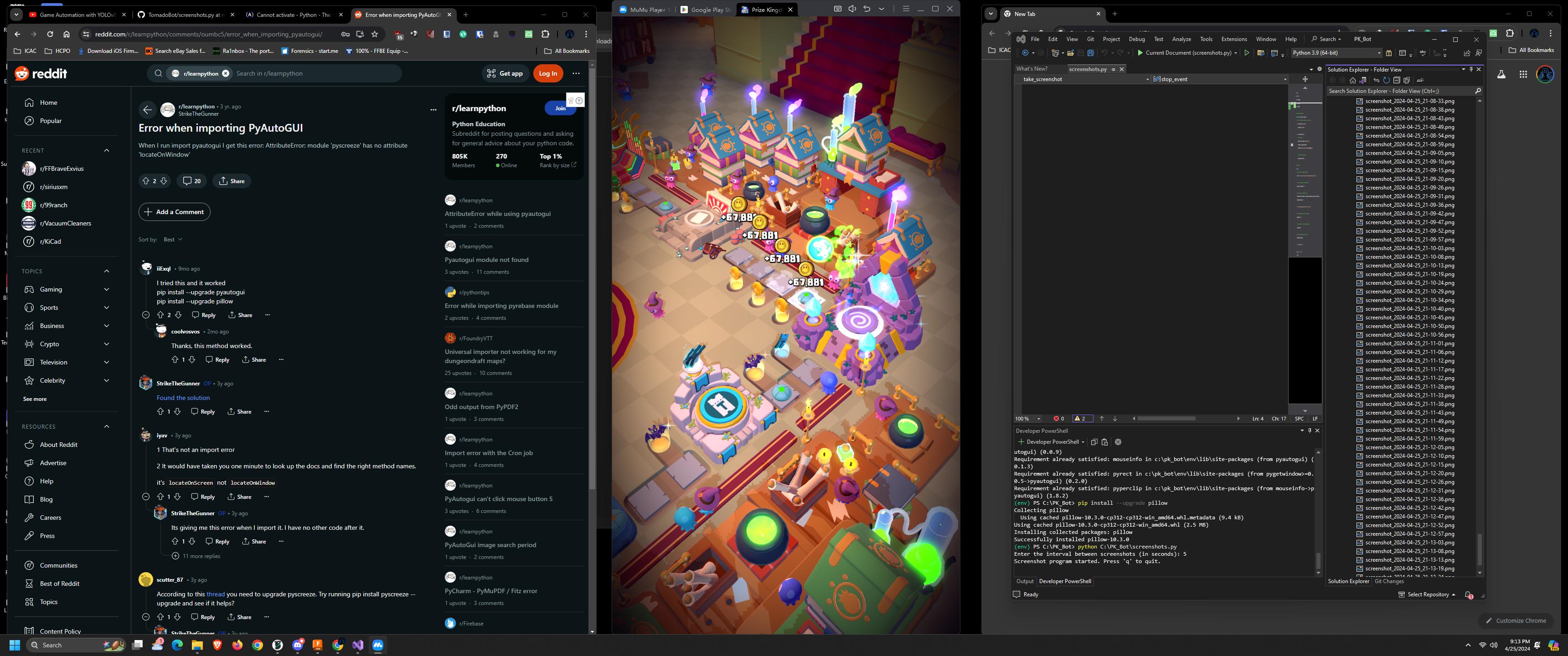Image resolution: width=1568 pixels, height=656 pixels.
Task: Open Visual Studio notifications bell
Action: click(1469, 594)
